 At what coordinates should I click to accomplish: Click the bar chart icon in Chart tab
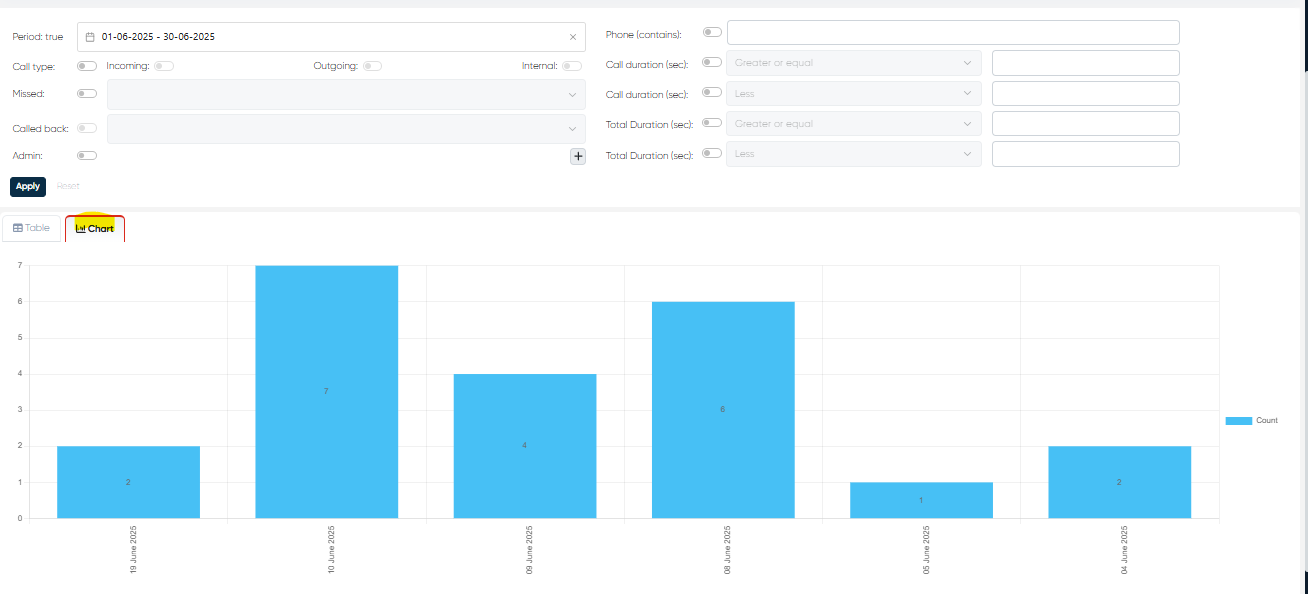coord(81,229)
